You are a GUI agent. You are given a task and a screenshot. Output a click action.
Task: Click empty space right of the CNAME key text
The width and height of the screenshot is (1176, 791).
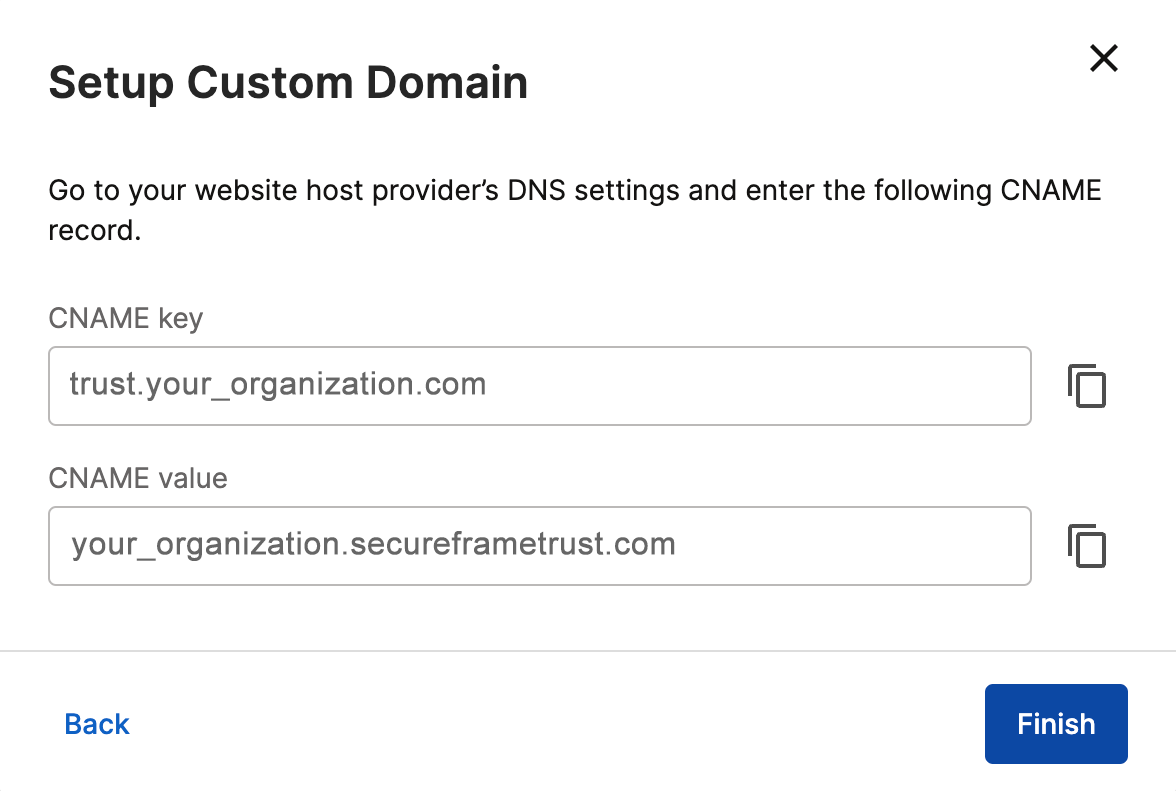tap(758, 386)
